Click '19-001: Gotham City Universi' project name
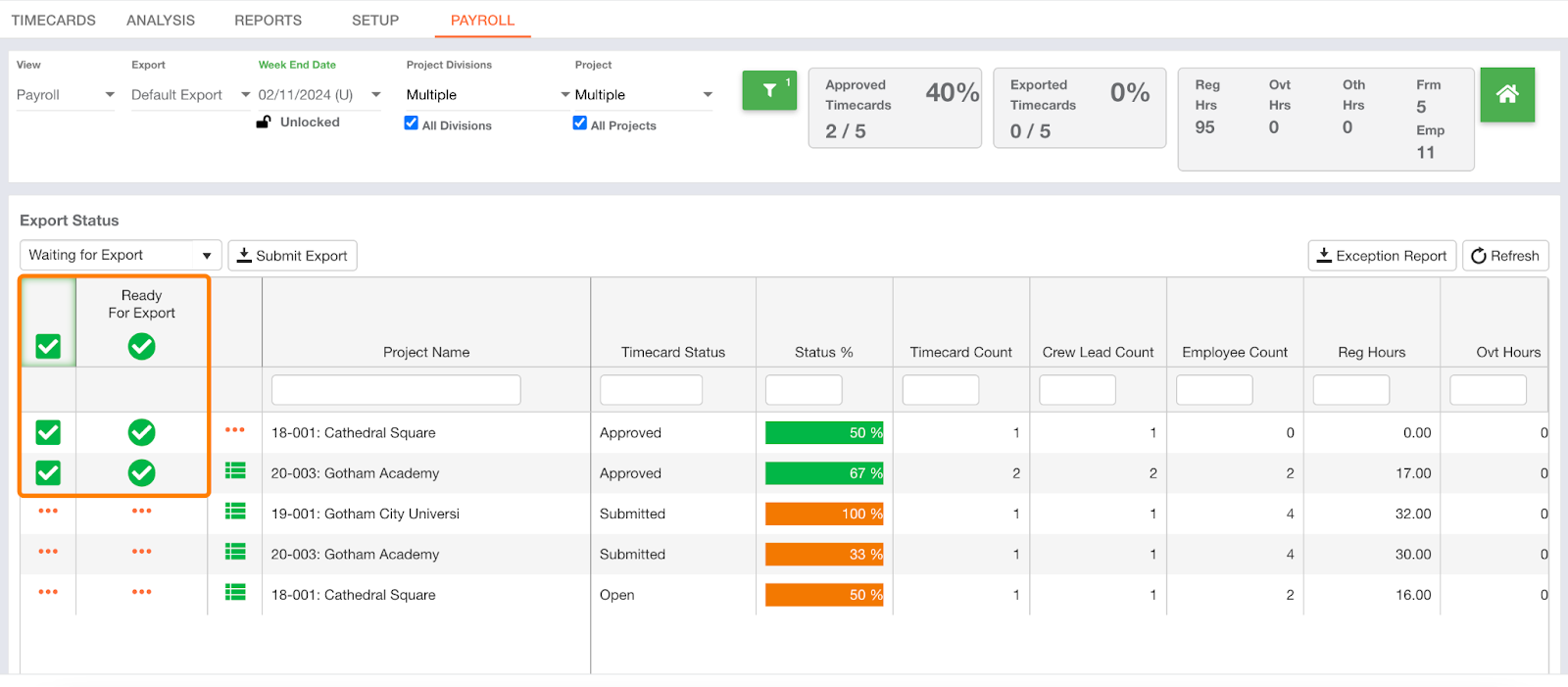Image resolution: width=1568 pixels, height=687 pixels. (366, 514)
